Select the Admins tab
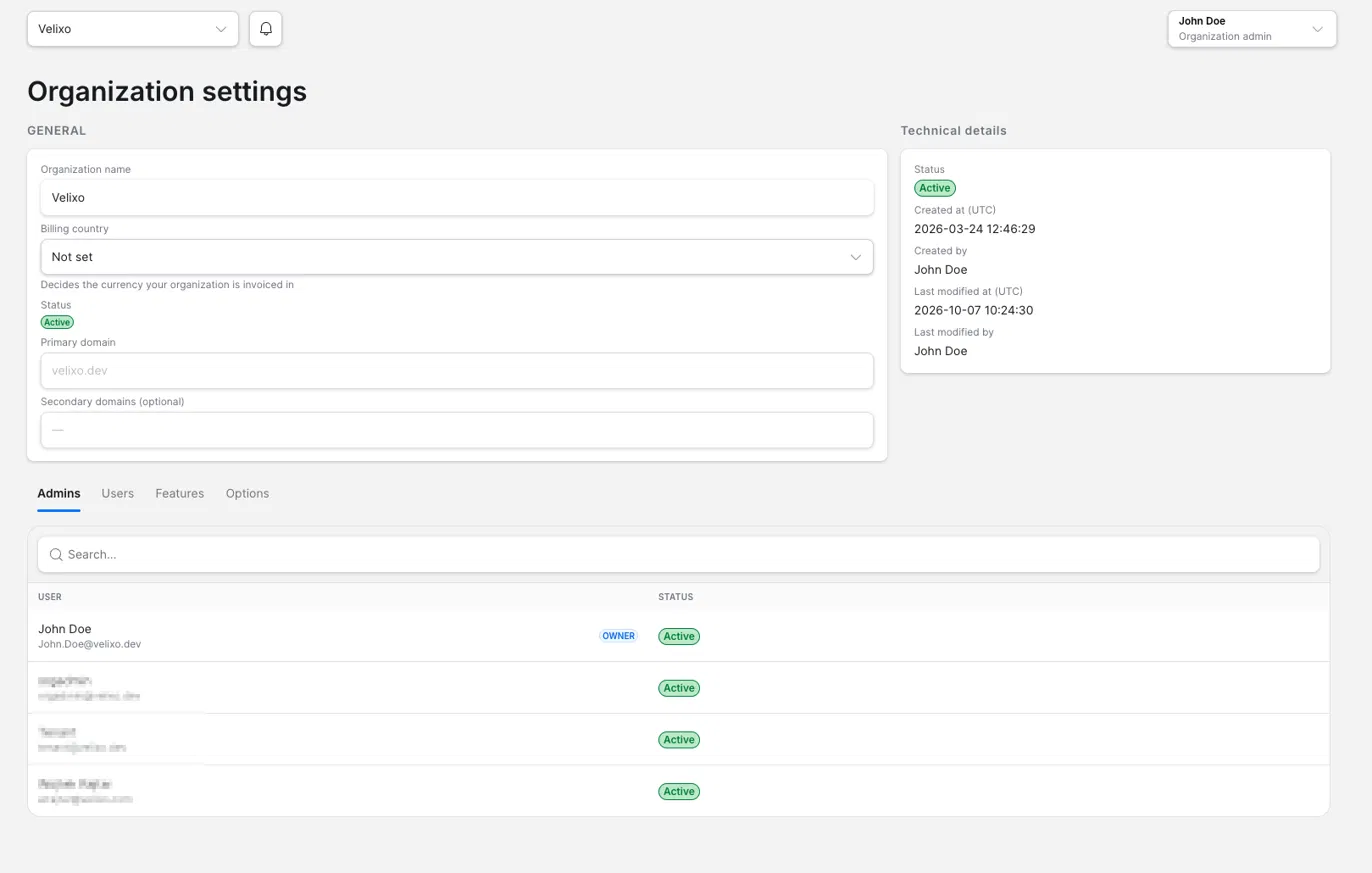 (59, 494)
